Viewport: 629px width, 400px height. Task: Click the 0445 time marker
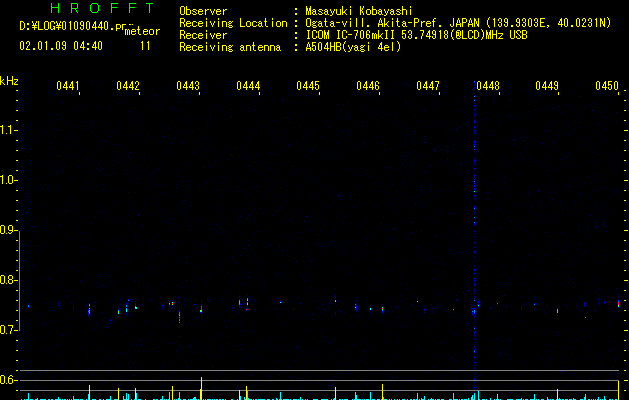tap(308, 86)
